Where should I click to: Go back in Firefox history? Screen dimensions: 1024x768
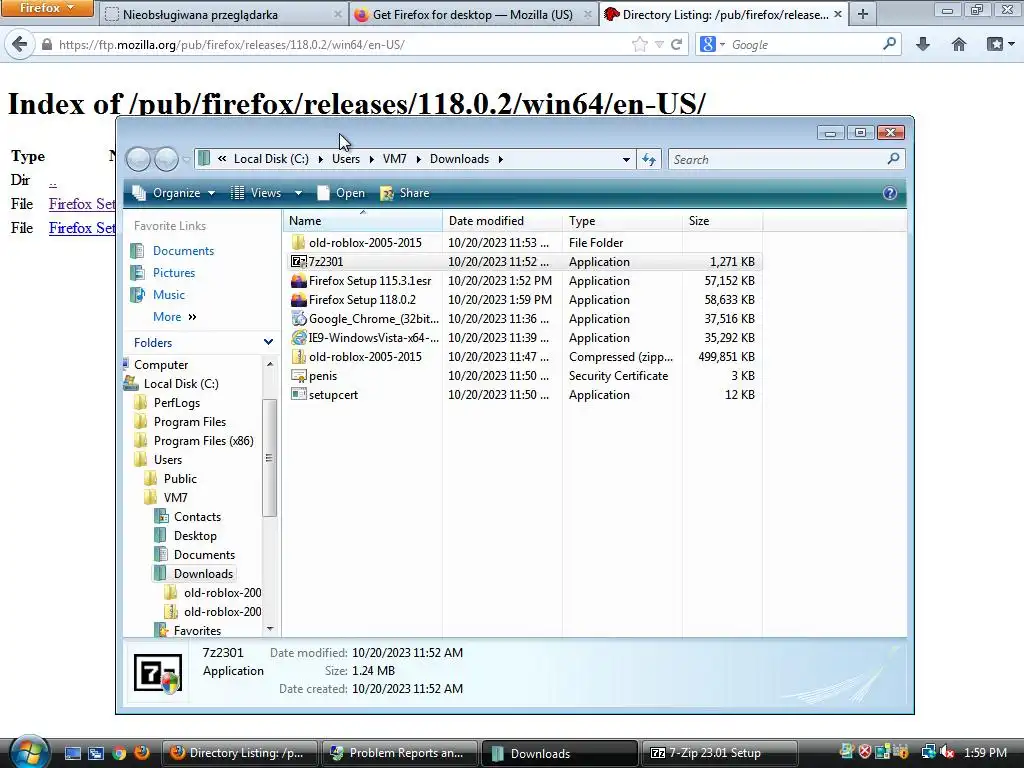coord(20,44)
